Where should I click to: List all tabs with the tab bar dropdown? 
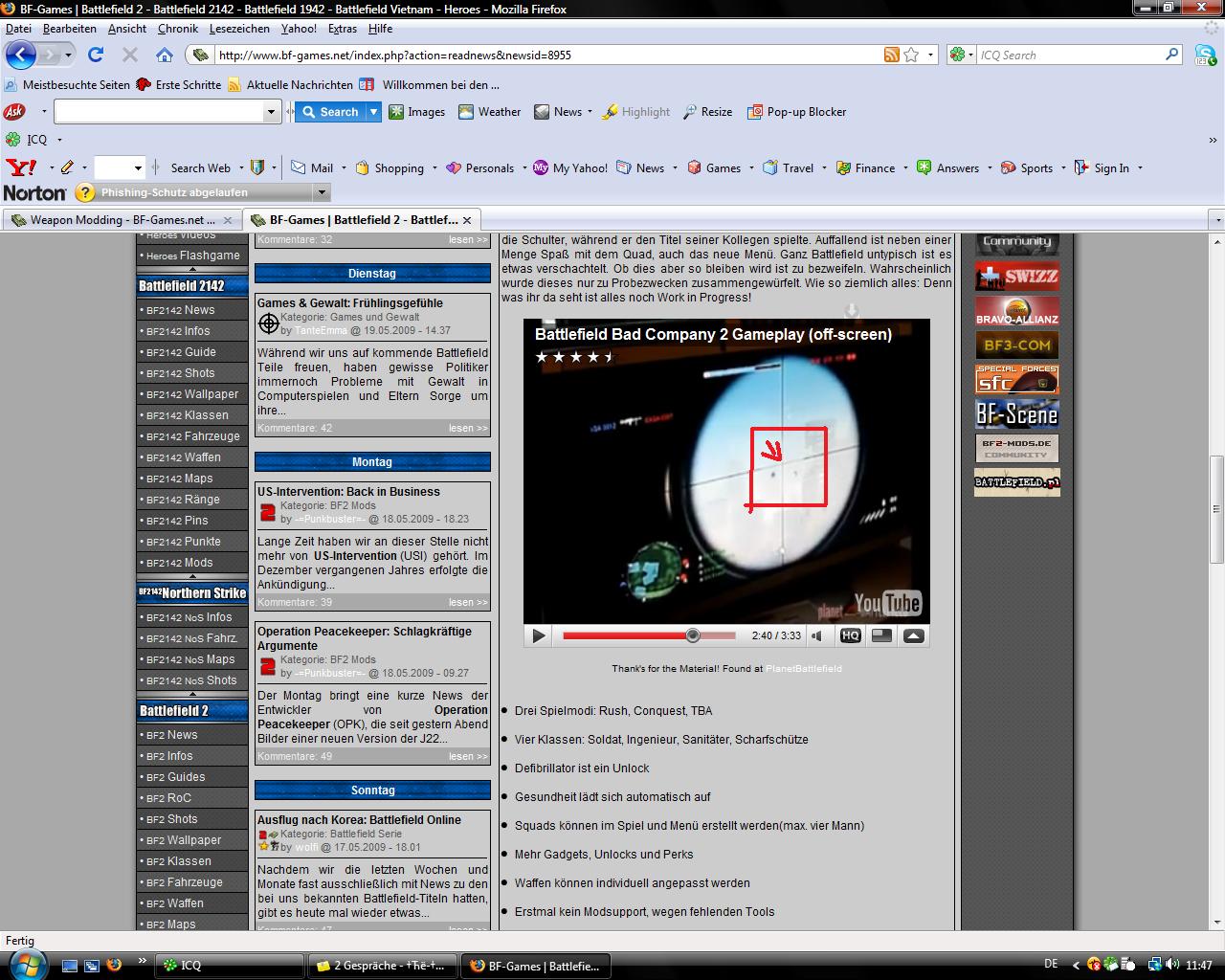[x=1216, y=220]
